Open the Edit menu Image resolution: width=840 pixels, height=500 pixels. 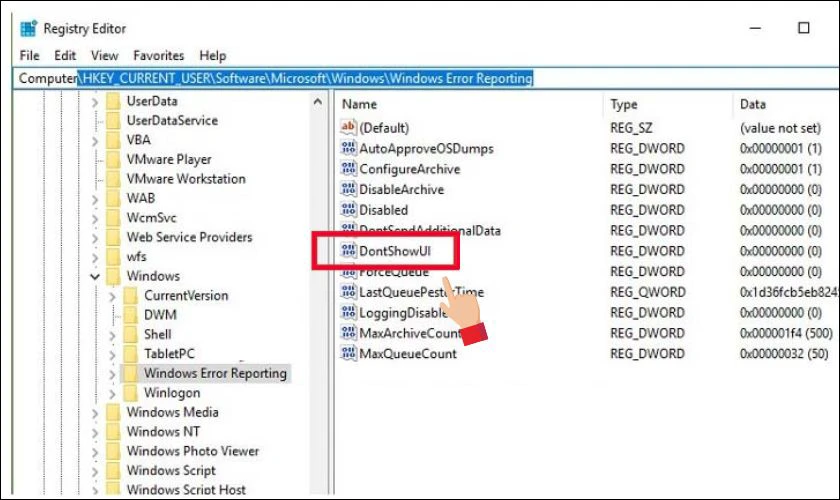pyautogui.click(x=65, y=55)
